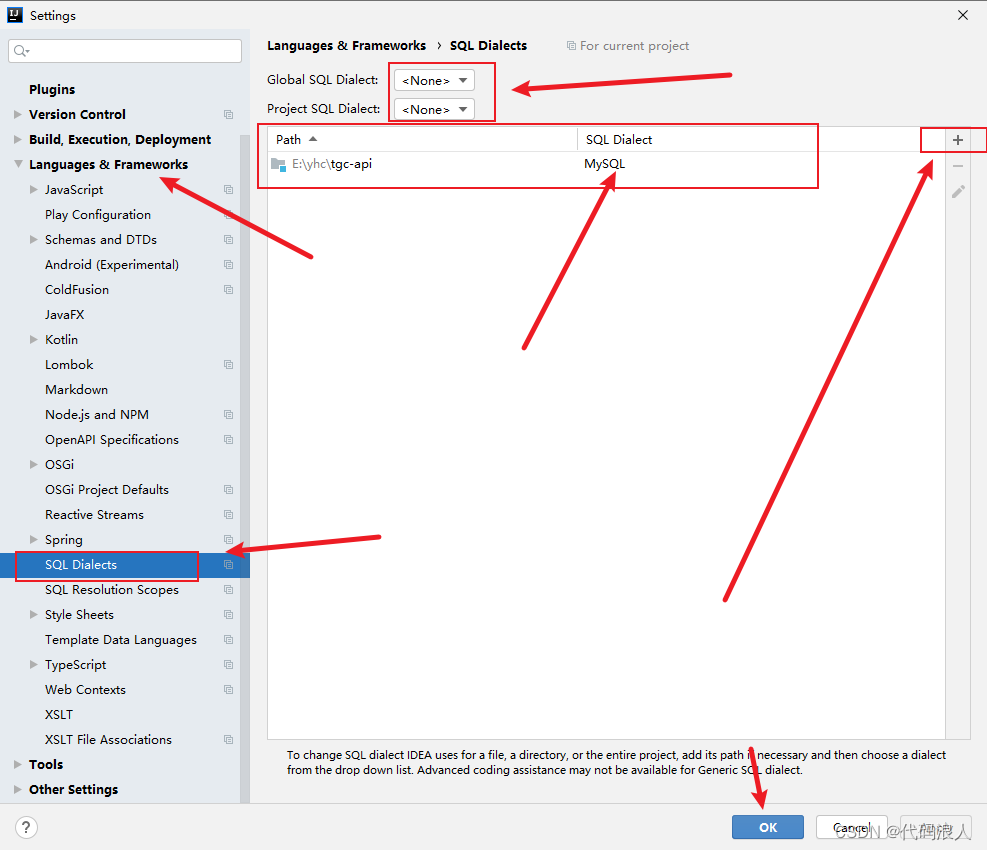
Task: Click the tgc-api folder icon
Action: (278, 164)
